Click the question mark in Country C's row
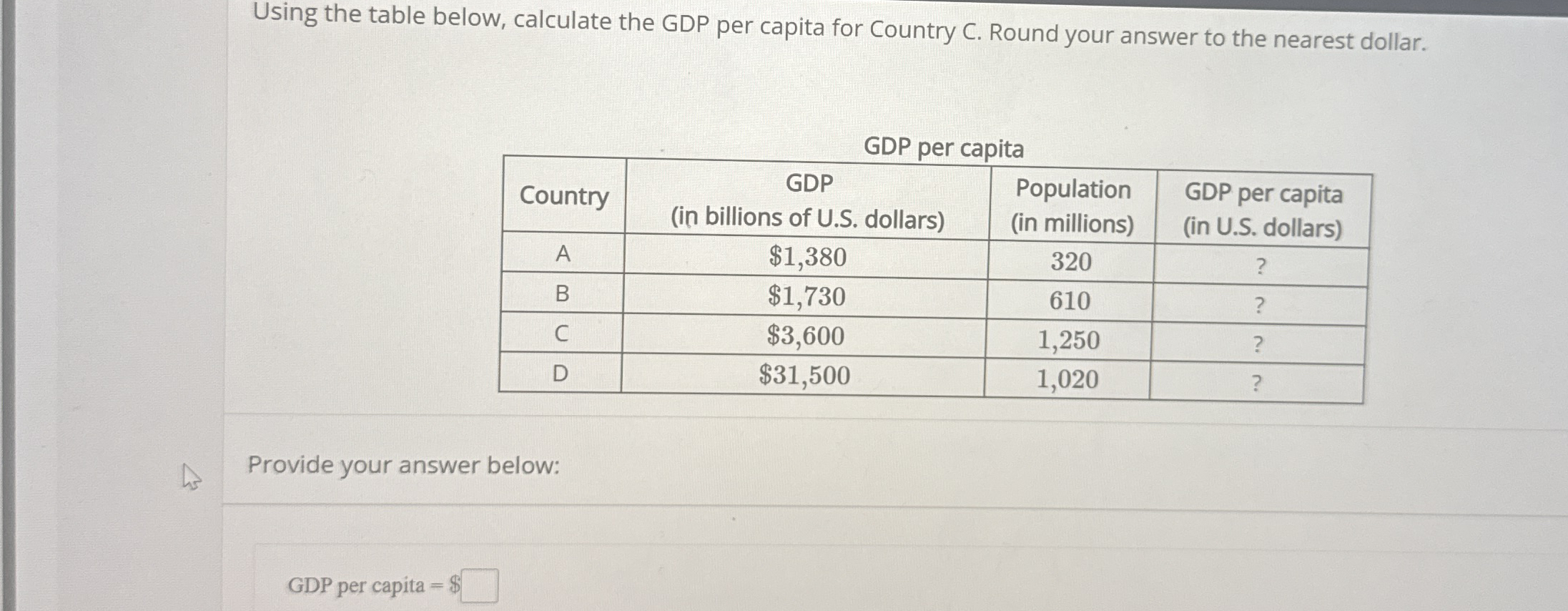 (x=1258, y=342)
